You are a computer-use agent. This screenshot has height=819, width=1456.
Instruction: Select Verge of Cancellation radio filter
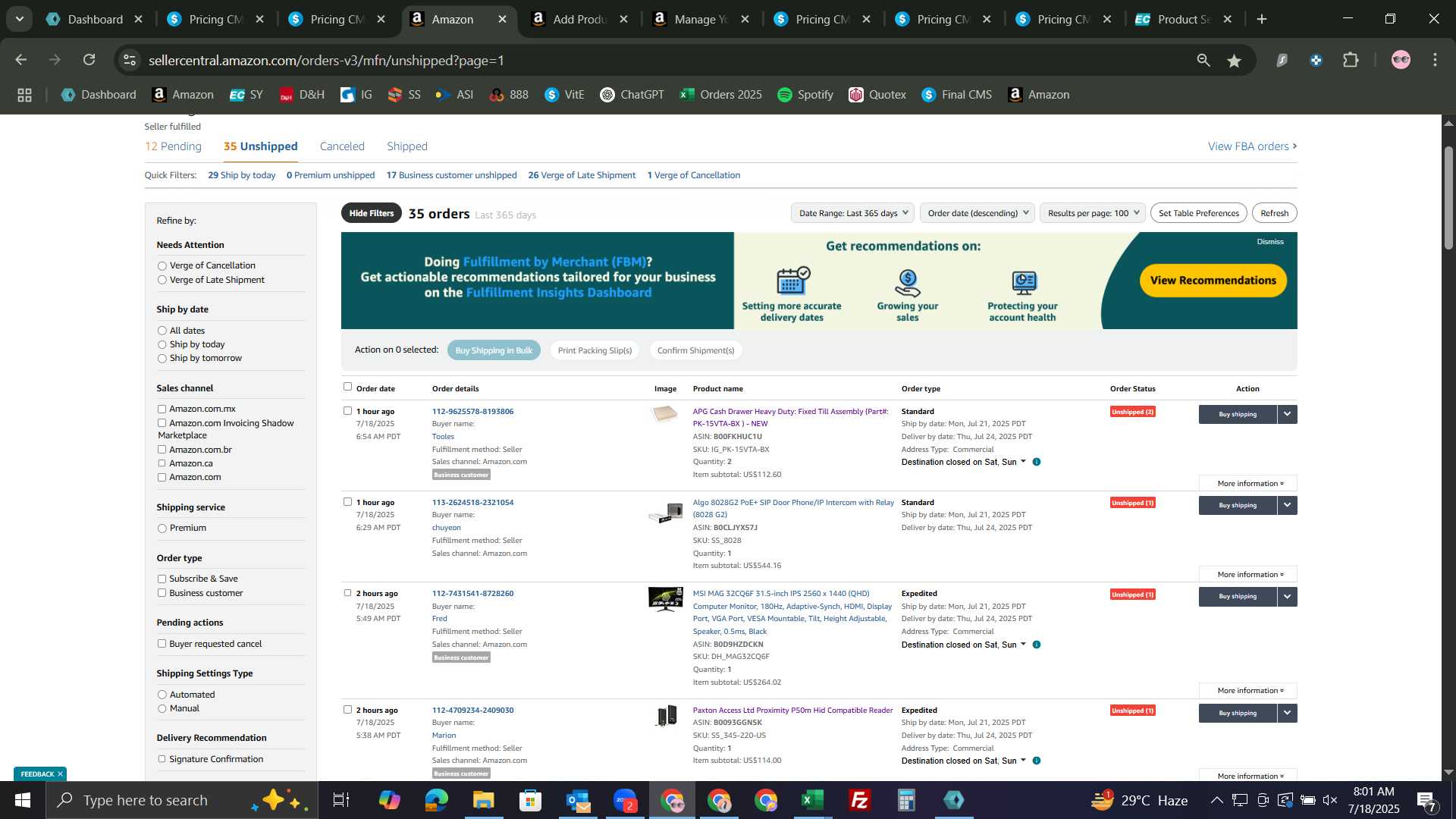[x=162, y=266]
